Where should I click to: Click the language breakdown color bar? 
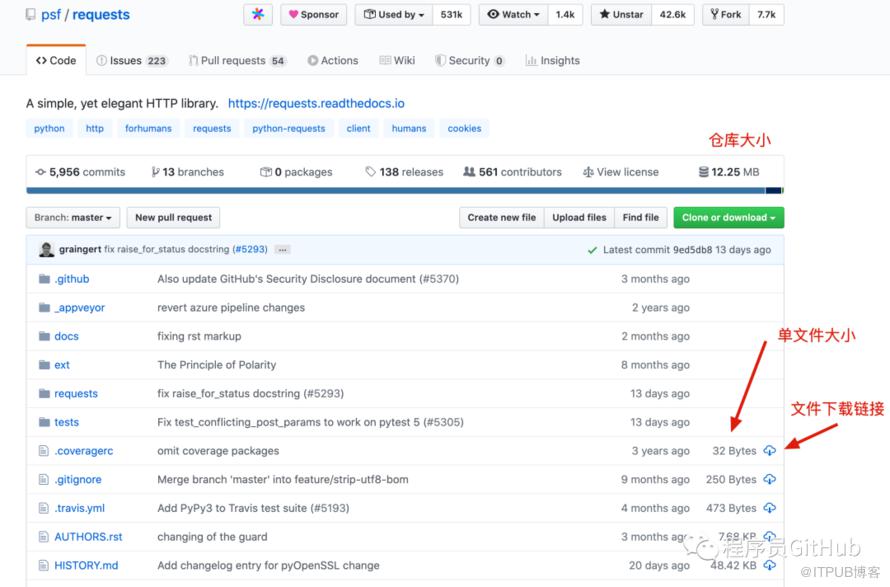405,190
